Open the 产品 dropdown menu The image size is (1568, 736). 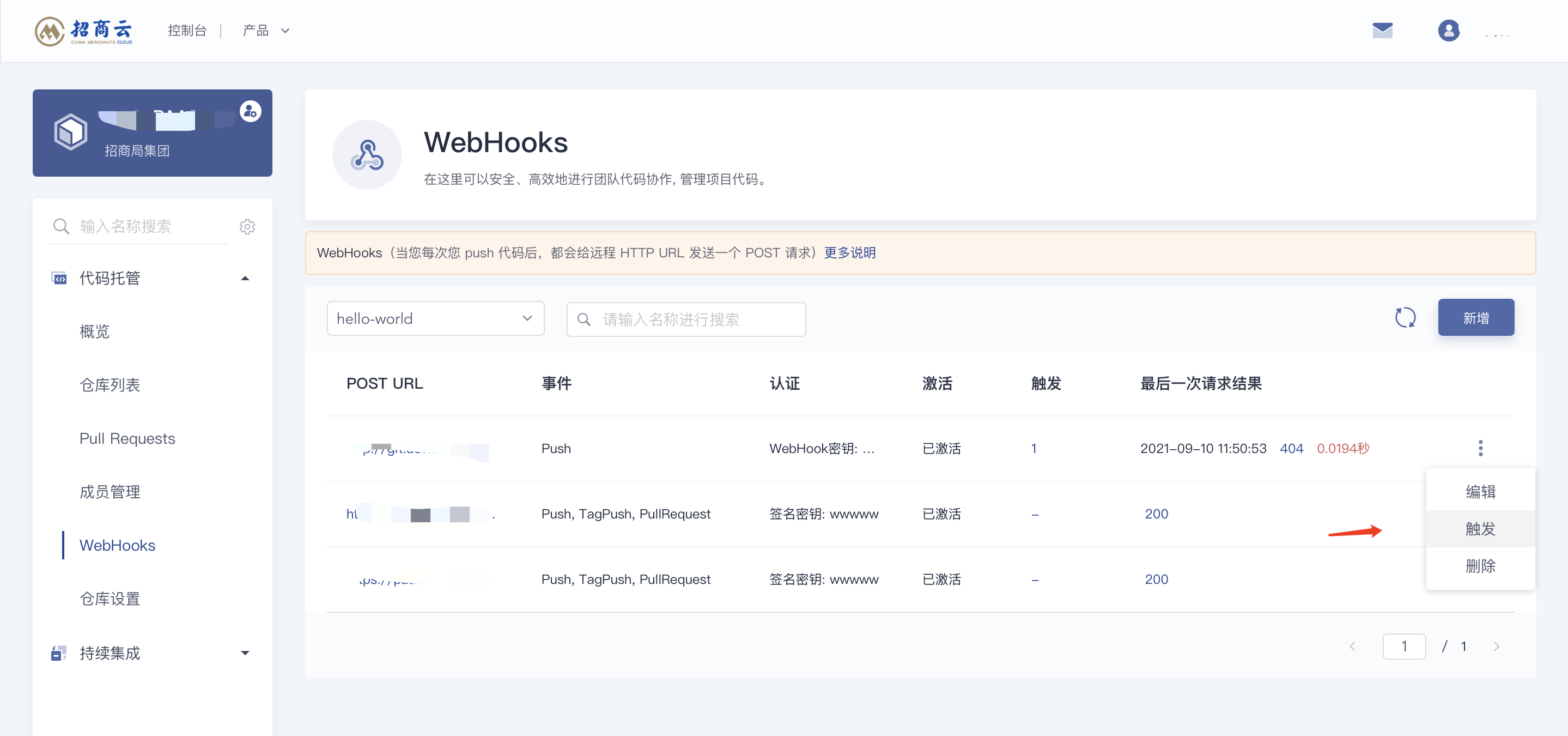(265, 31)
